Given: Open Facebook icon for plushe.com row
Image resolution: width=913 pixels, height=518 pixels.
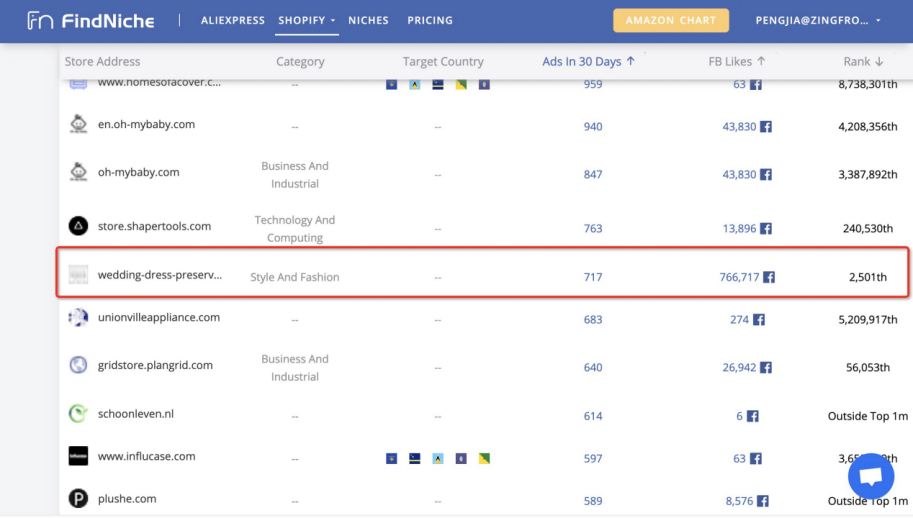Looking at the screenshot, I should (x=762, y=501).
